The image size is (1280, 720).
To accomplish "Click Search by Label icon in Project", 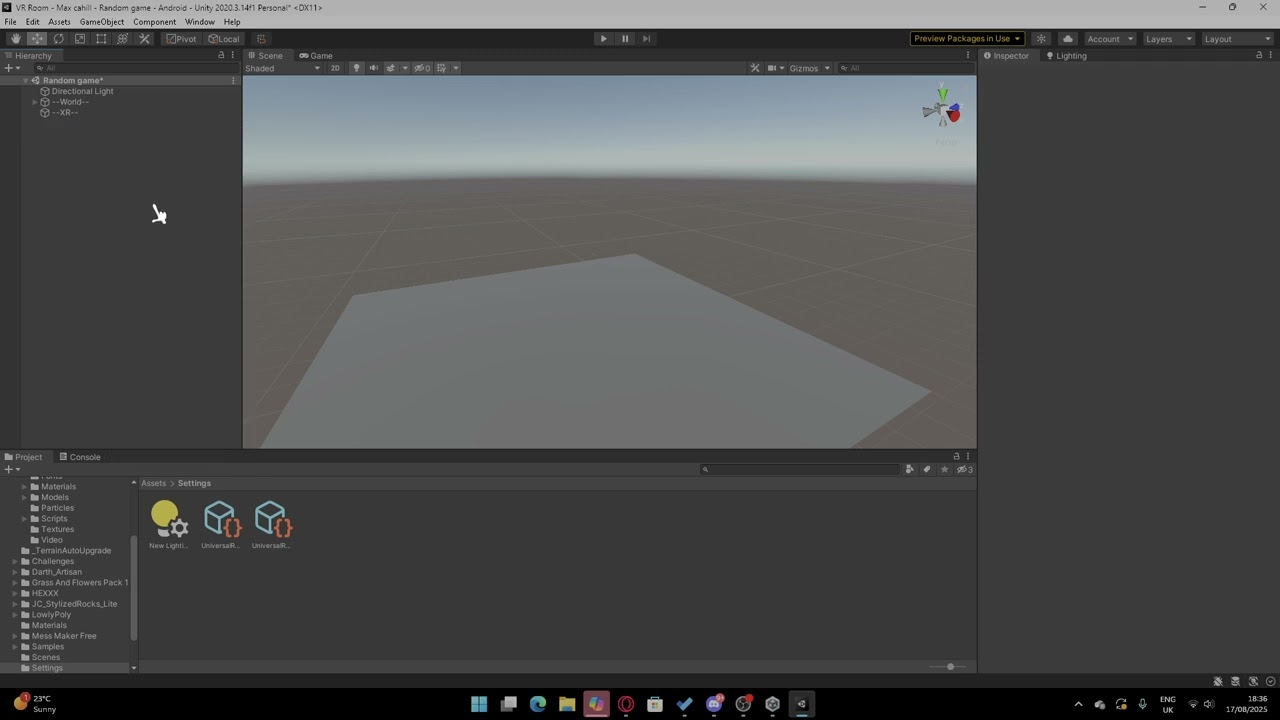I will tap(927, 469).
